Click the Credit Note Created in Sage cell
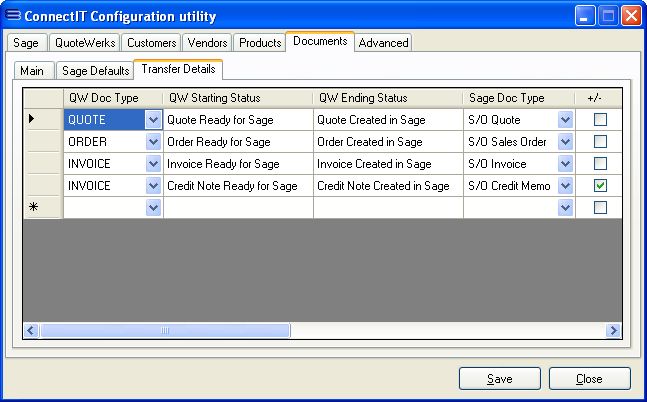This screenshot has height=402, width=647. [388, 186]
